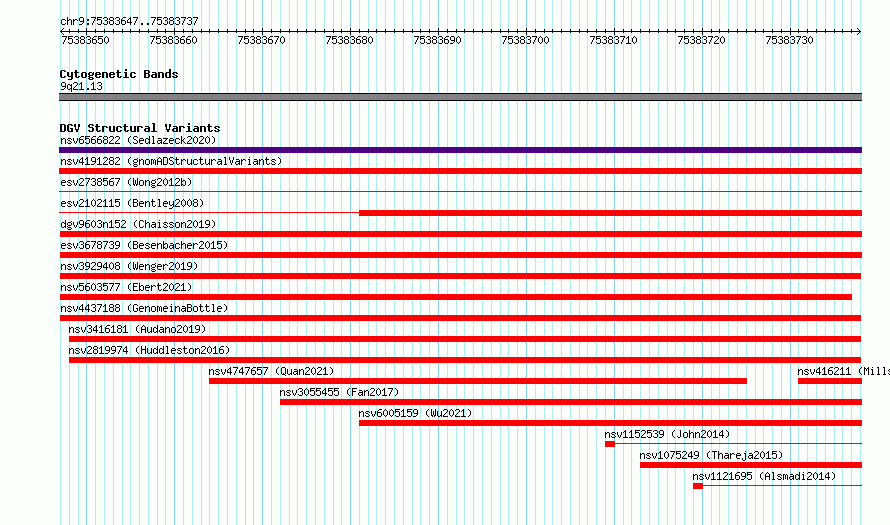Viewport: 890px width, 525px height.
Task: Click nsv1152539 (John2014) label
Action: pyautogui.click(x=667, y=434)
